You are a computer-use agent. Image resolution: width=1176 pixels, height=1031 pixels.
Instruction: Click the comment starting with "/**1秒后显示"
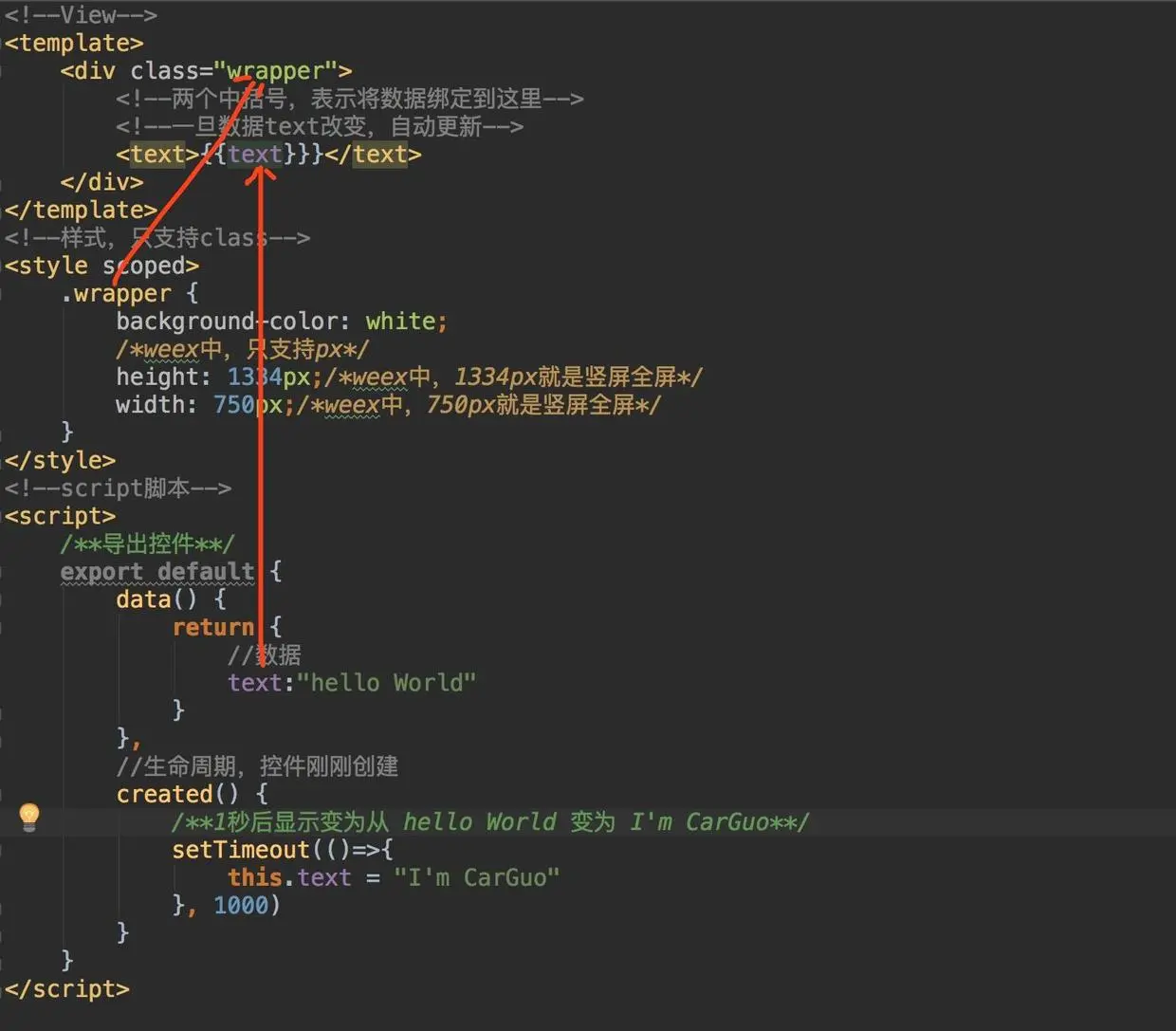(490, 821)
